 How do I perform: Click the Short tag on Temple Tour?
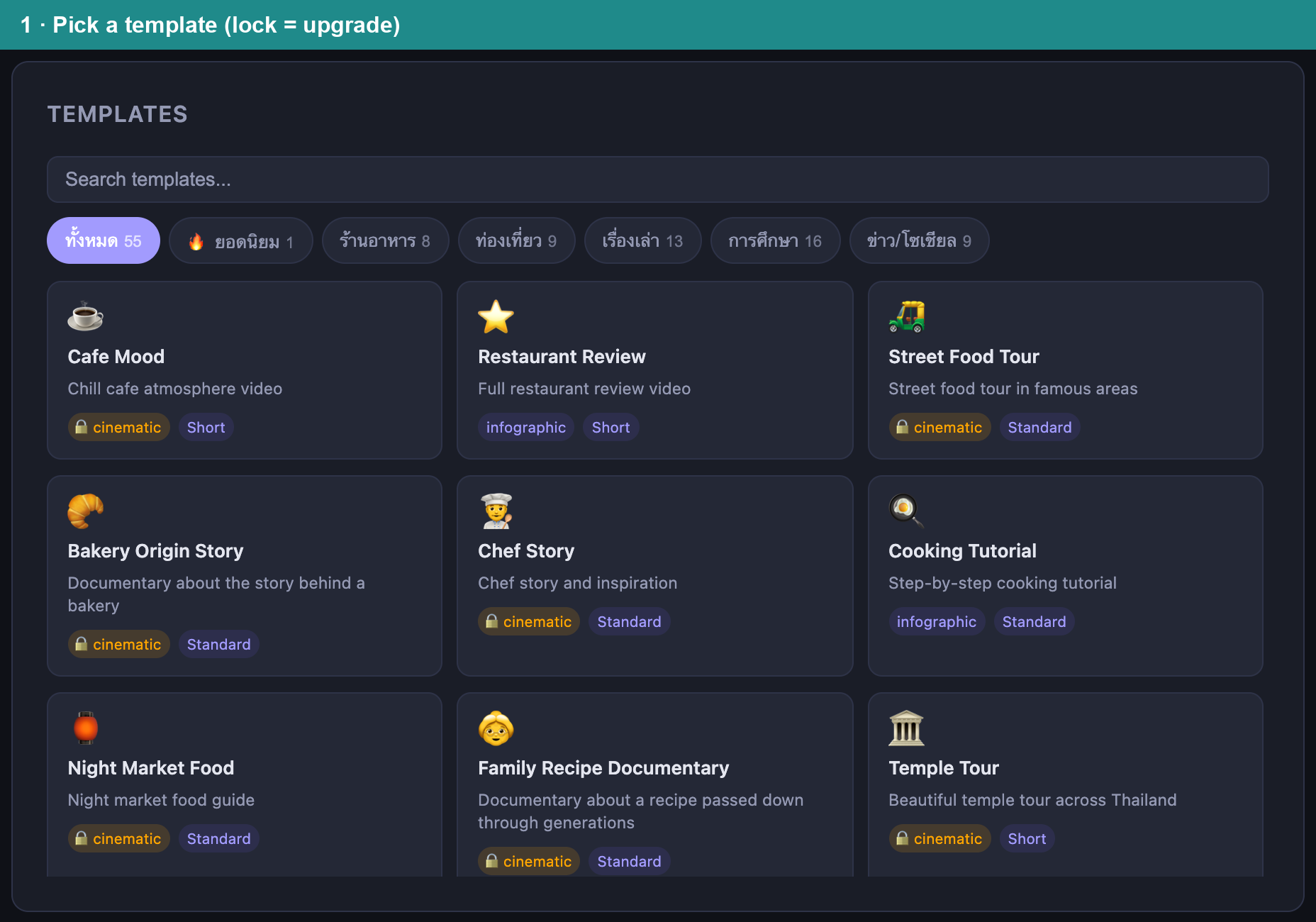click(x=1027, y=838)
